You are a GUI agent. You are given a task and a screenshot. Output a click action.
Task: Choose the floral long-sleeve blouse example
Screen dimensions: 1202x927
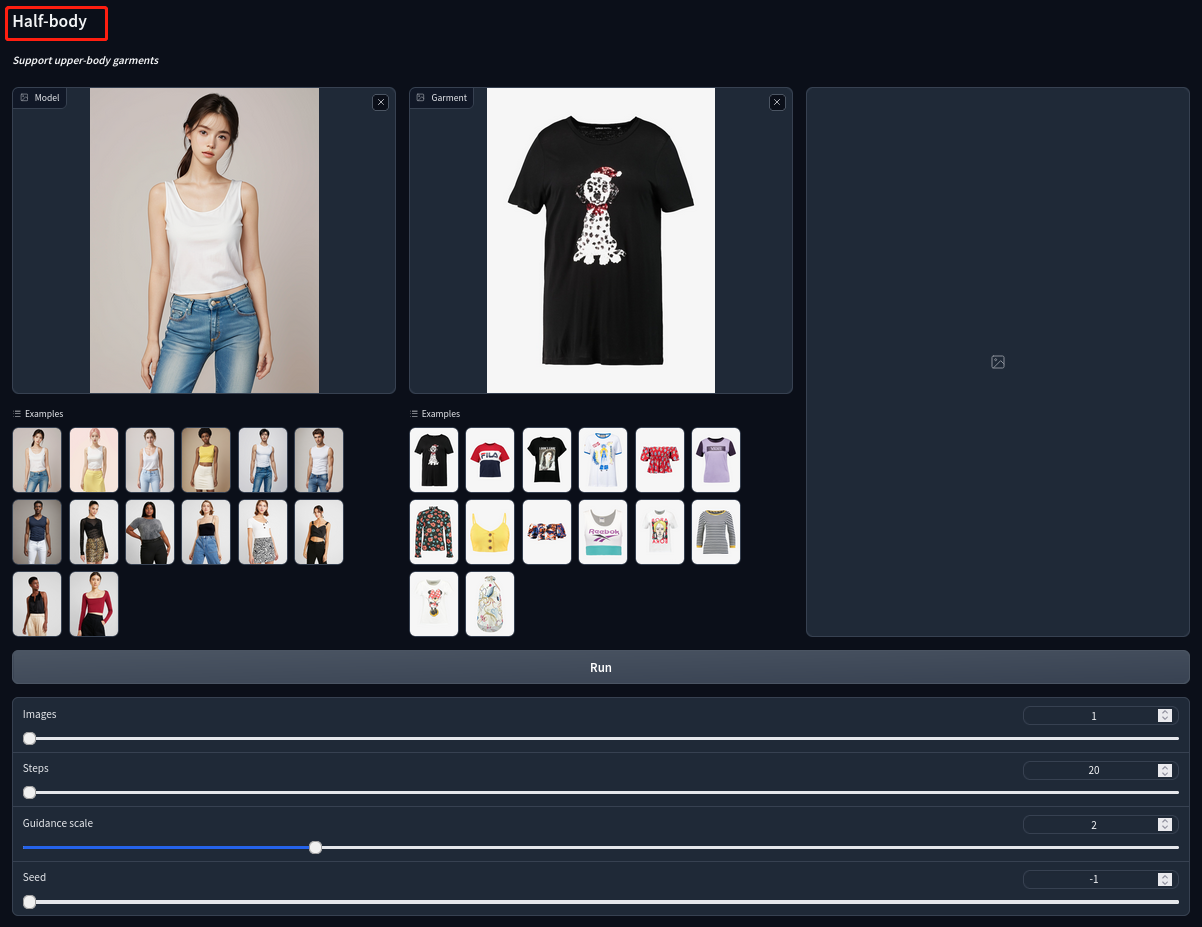click(x=434, y=532)
